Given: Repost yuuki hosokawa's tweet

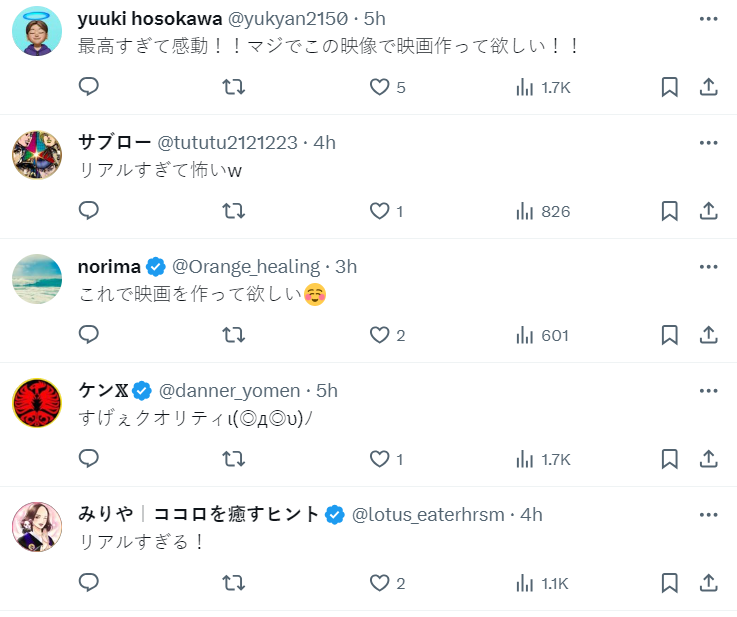Looking at the screenshot, I should coord(233,87).
